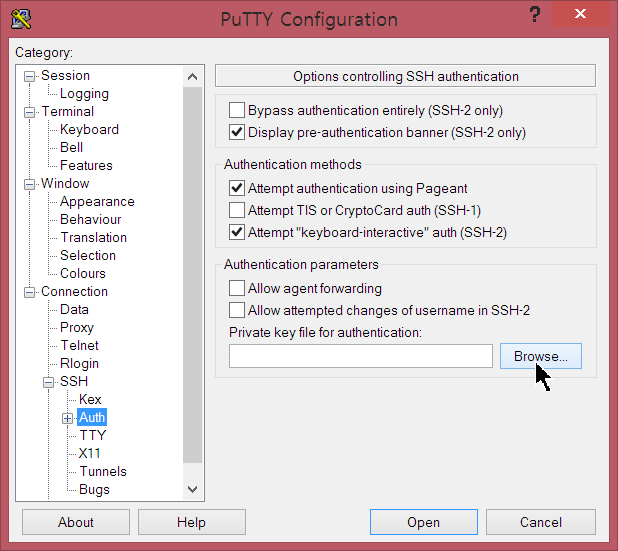This screenshot has height=551, width=618.
Task: Select the Window category
Action: tap(65, 183)
